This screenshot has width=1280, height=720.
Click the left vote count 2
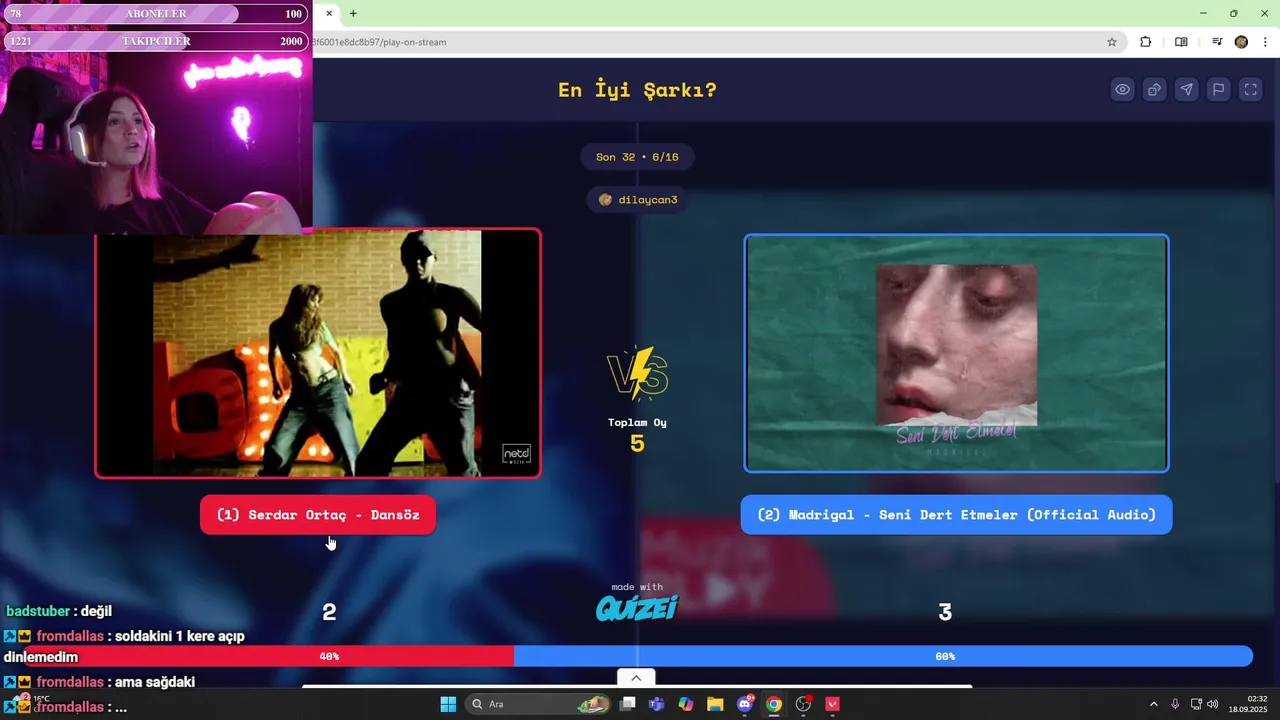tap(329, 613)
